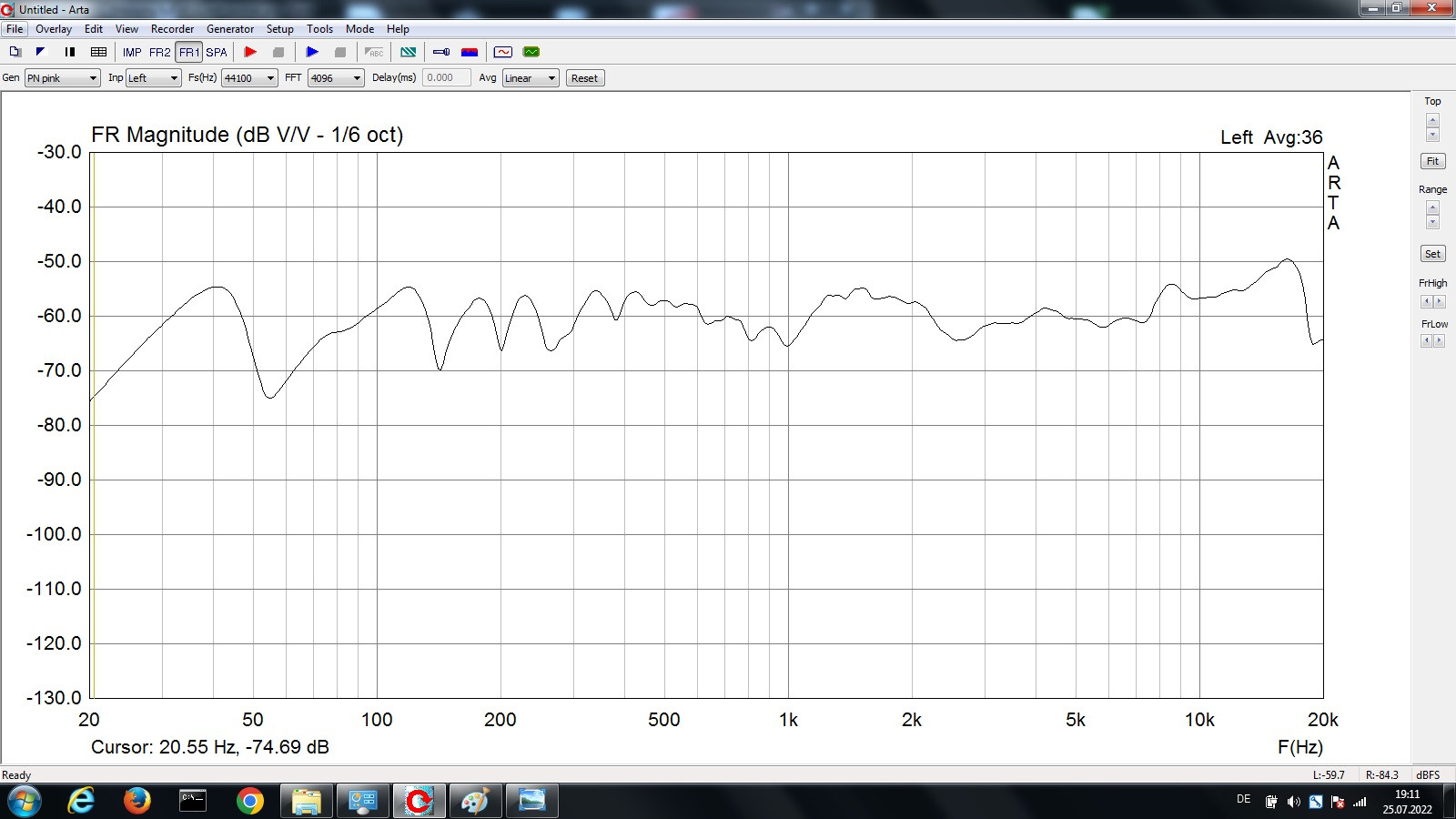Click the new document toolbar icon
This screenshot has height=819, width=1456.
point(15,52)
